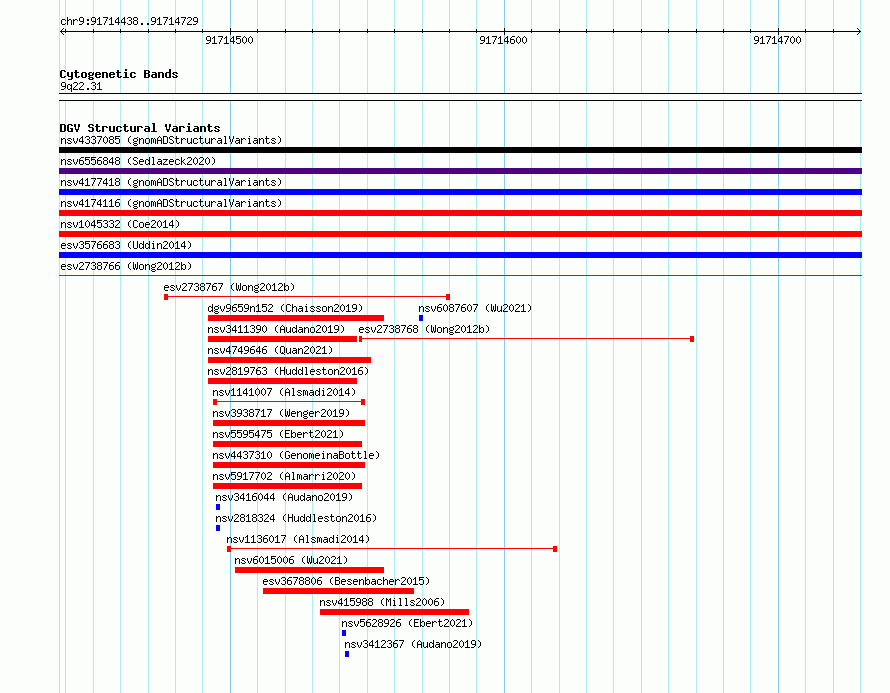The height and width of the screenshot is (693, 890).
Task: Click the nsv4177418 (gnomADStructuralVariants) label
Action: (x=171, y=182)
